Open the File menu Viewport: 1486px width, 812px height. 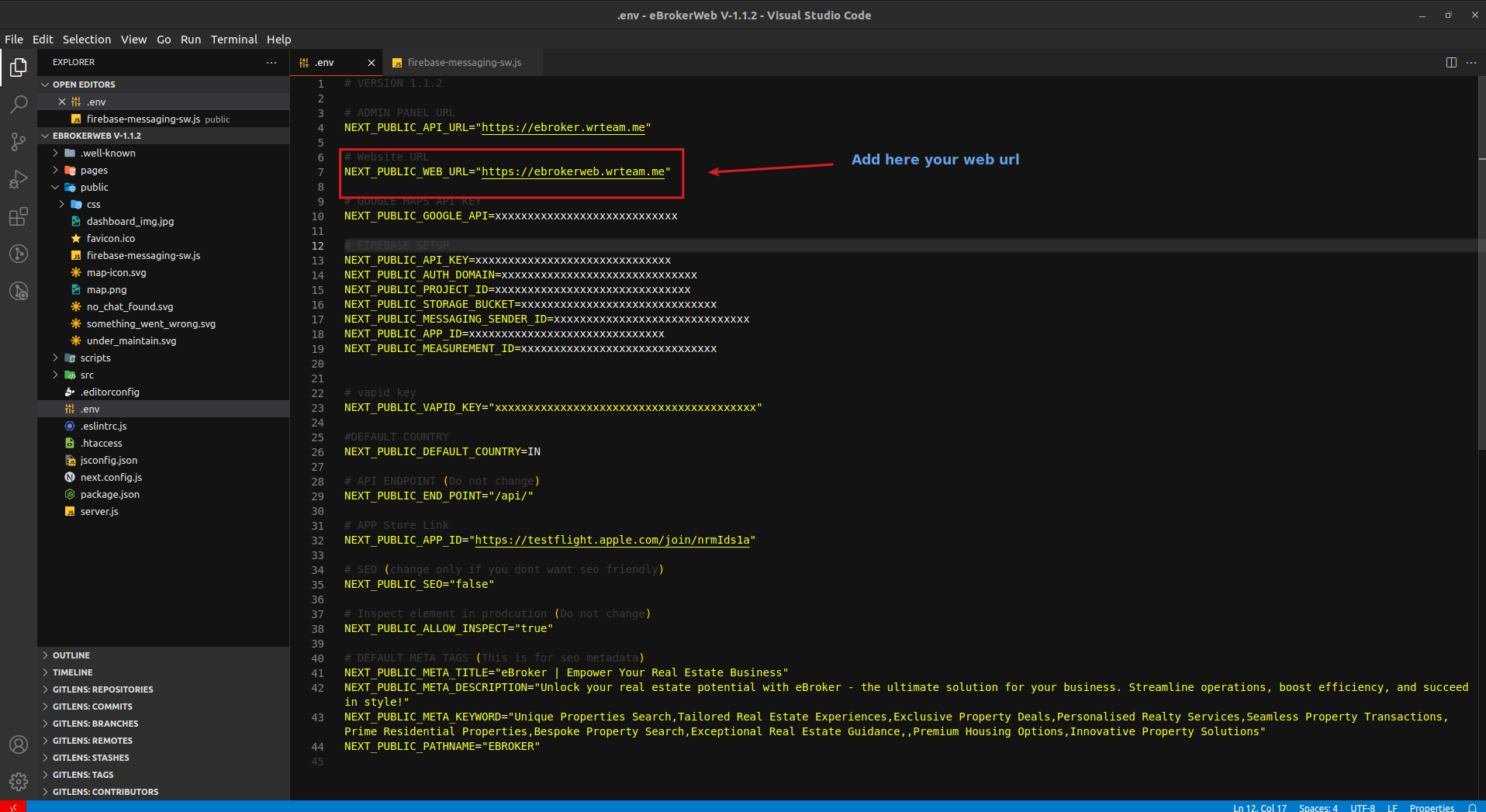pos(14,40)
